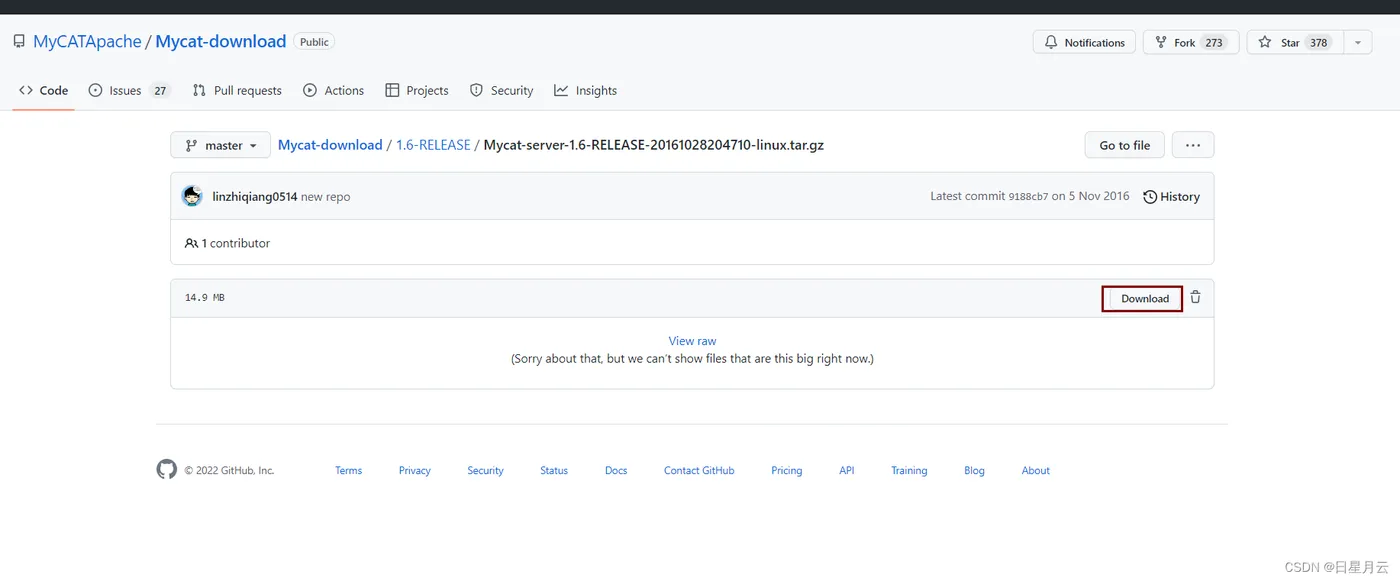Open the Security tab
The width and height of the screenshot is (1400, 581).
(x=502, y=90)
